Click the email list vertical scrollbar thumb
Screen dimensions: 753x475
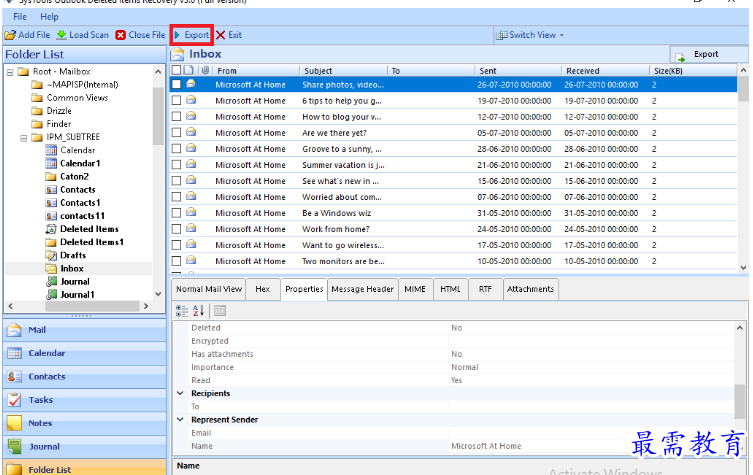click(743, 89)
